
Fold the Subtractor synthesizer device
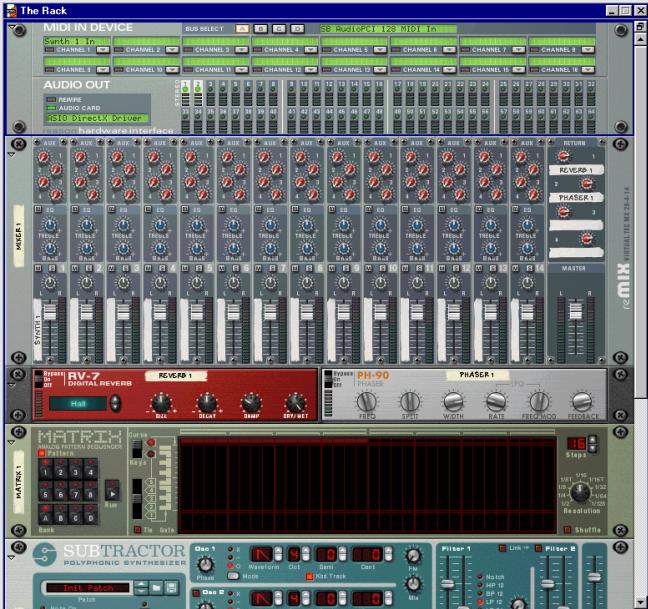11,557
